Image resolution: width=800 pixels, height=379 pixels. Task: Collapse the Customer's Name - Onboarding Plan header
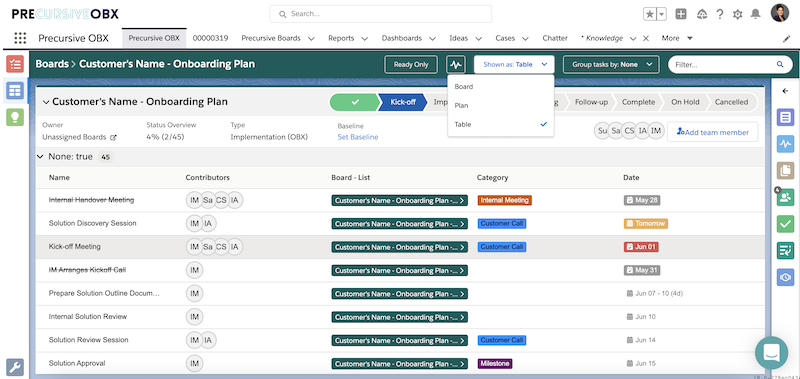tap(46, 102)
